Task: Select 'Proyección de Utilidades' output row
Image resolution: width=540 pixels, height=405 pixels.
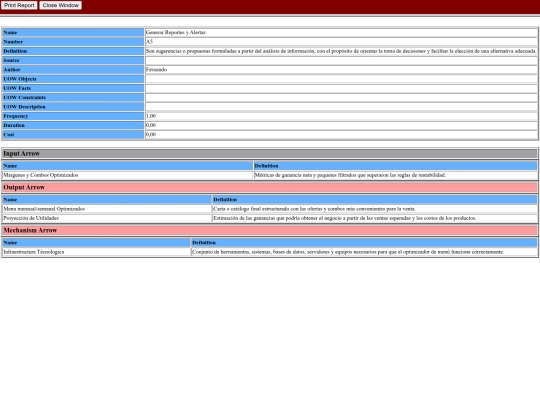Action: [107, 218]
